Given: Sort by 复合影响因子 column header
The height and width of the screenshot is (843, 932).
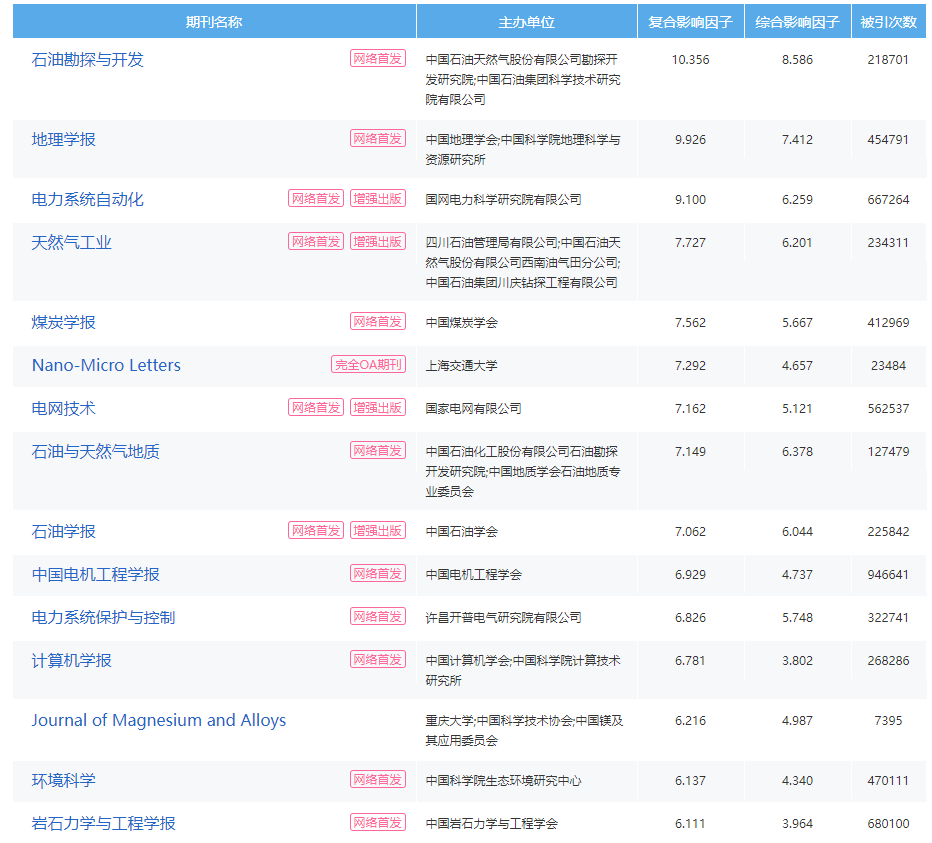Looking at the screenshot, I should pyautogui.click(x=691, y=22).
